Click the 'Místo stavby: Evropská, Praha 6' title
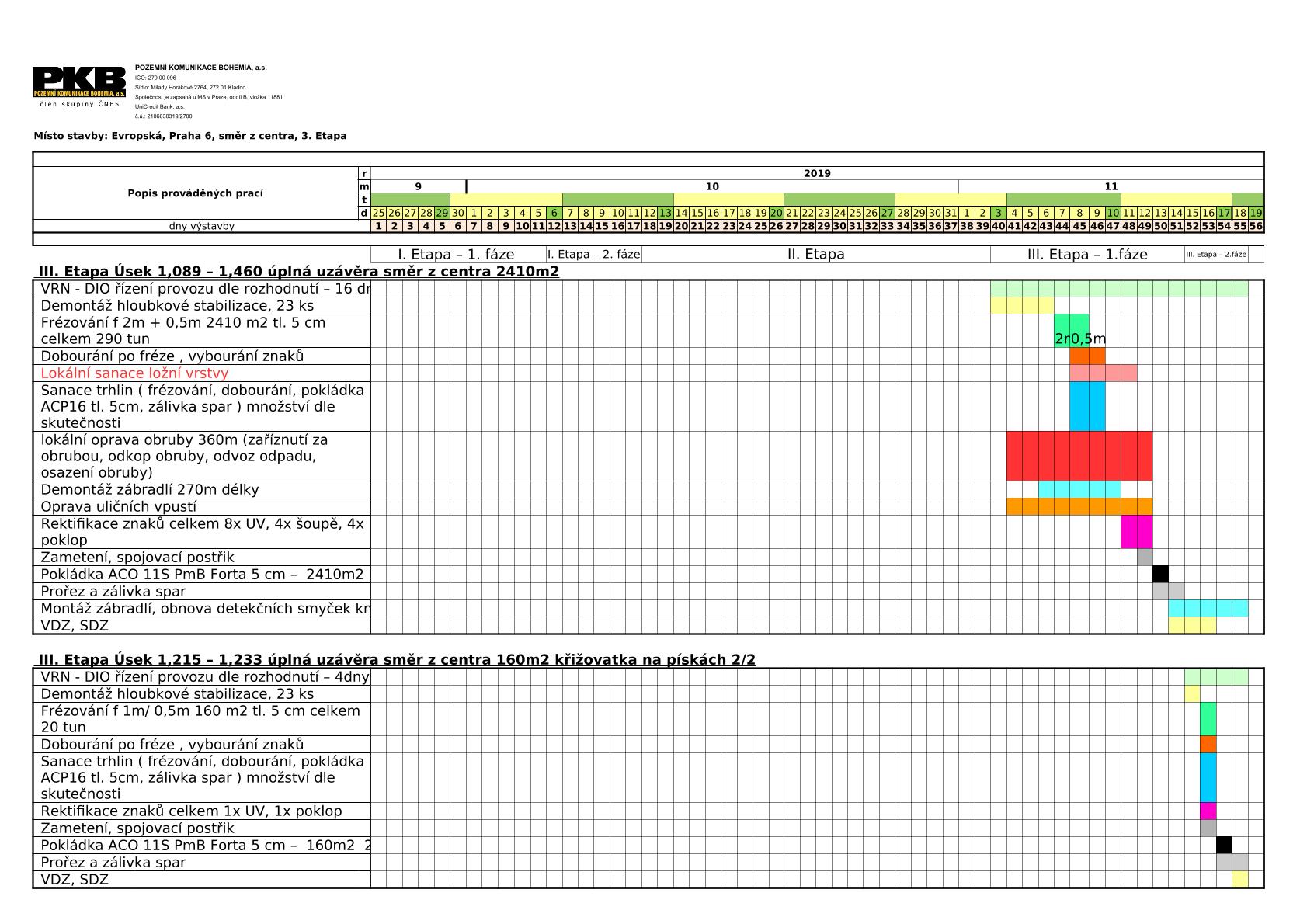Screen dimensions: 1307x924 190,136
